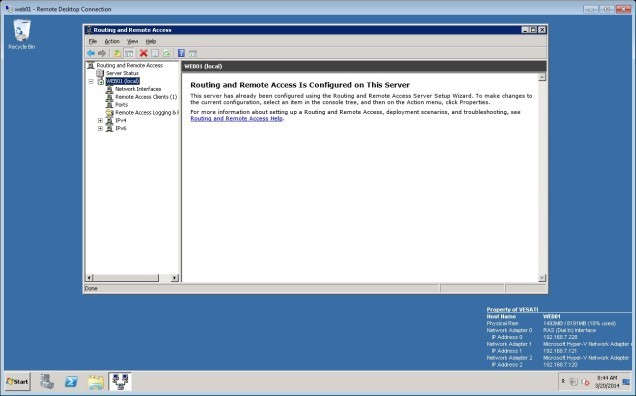Toggle the Show/Hide Console Tree icon
Image resolution: width=636 pixels, height=396 pixels.
point(129,53)
